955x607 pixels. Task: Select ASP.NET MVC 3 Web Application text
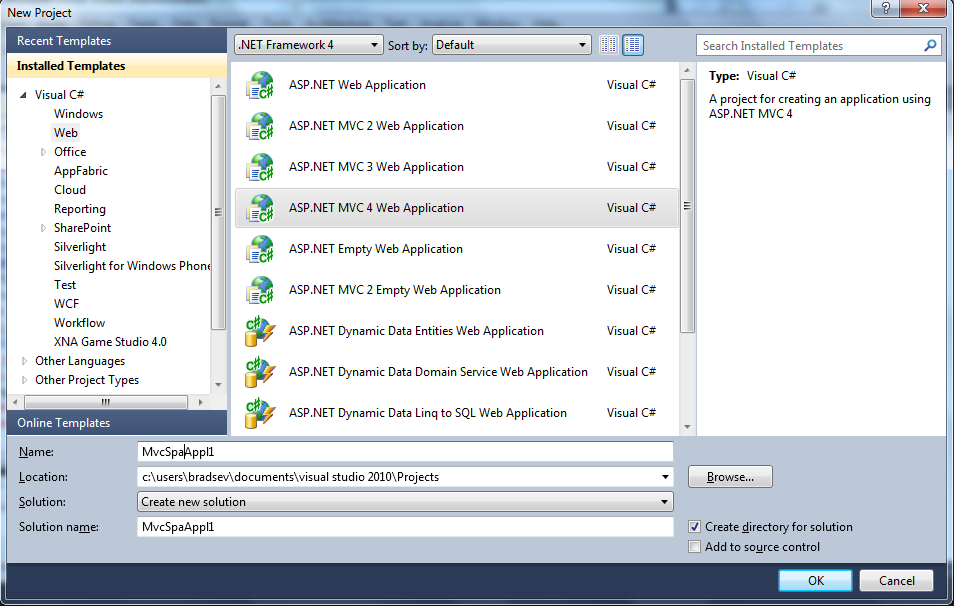pos(376,167)
